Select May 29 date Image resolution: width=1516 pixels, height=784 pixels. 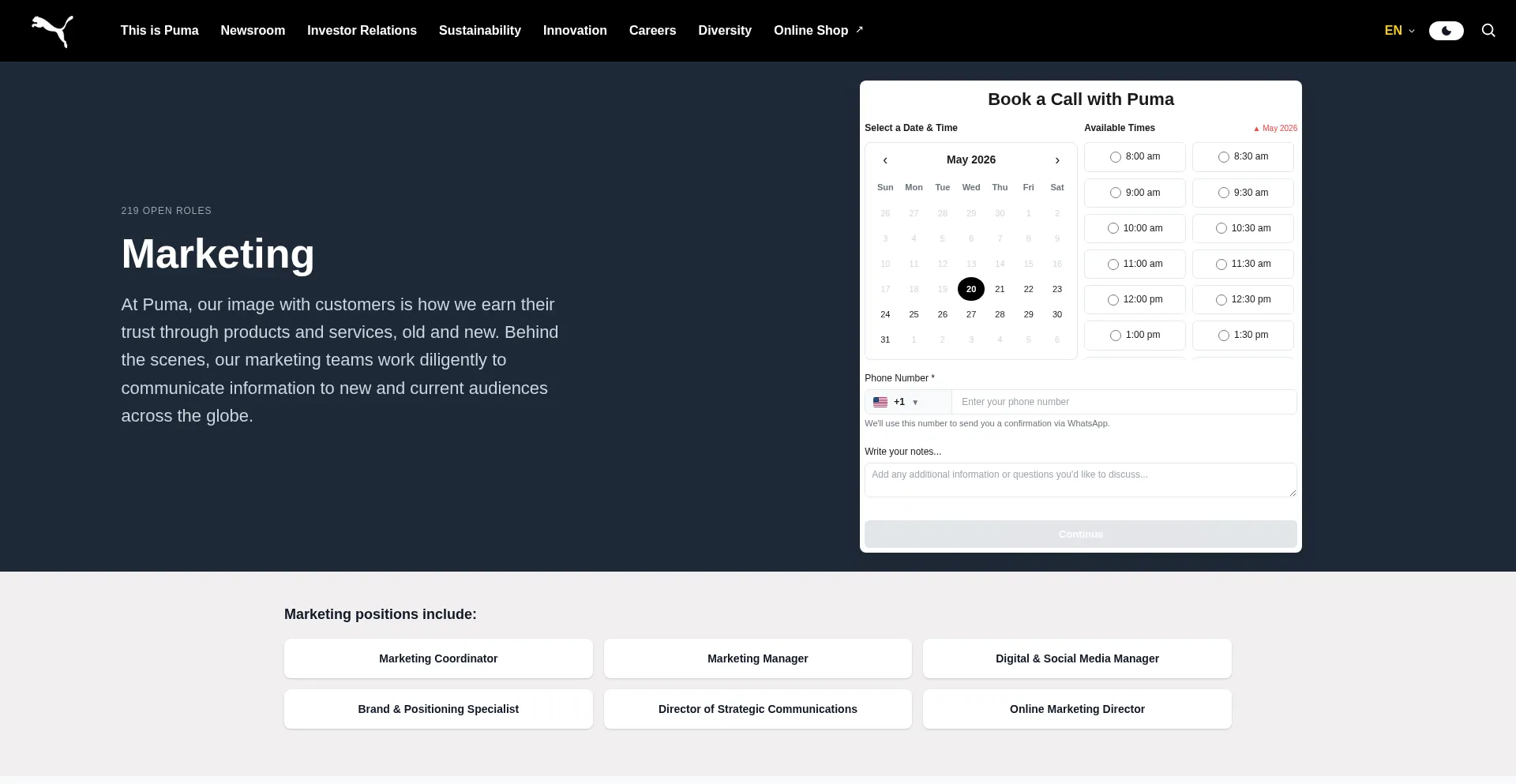[x=1028, y=314]
